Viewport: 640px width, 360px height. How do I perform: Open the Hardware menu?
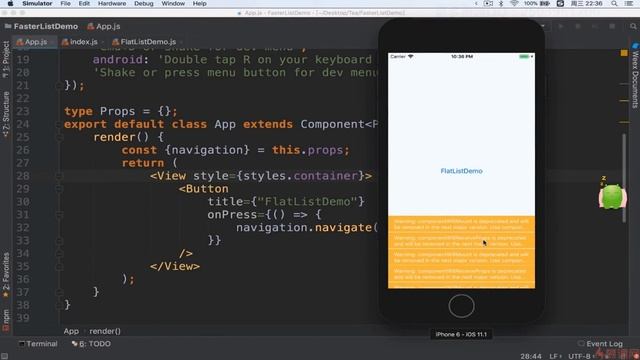pyautogui.click(x=112, y=3)
